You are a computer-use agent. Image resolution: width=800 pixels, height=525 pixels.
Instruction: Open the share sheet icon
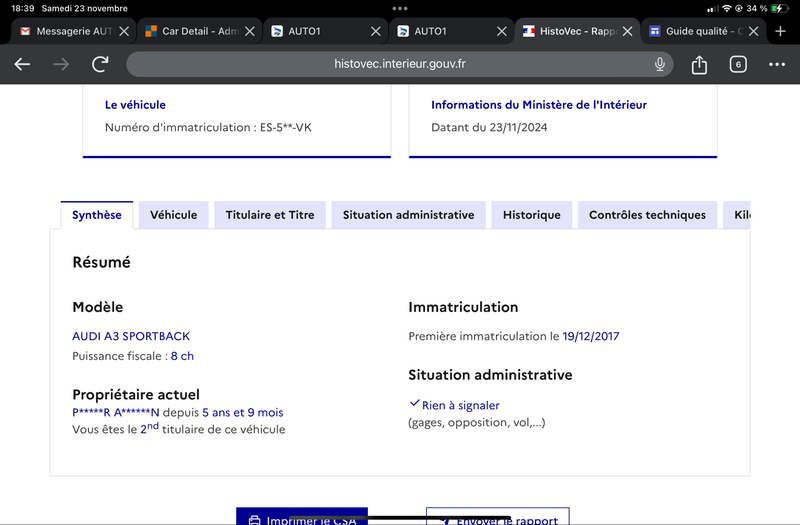pos(699,65)
